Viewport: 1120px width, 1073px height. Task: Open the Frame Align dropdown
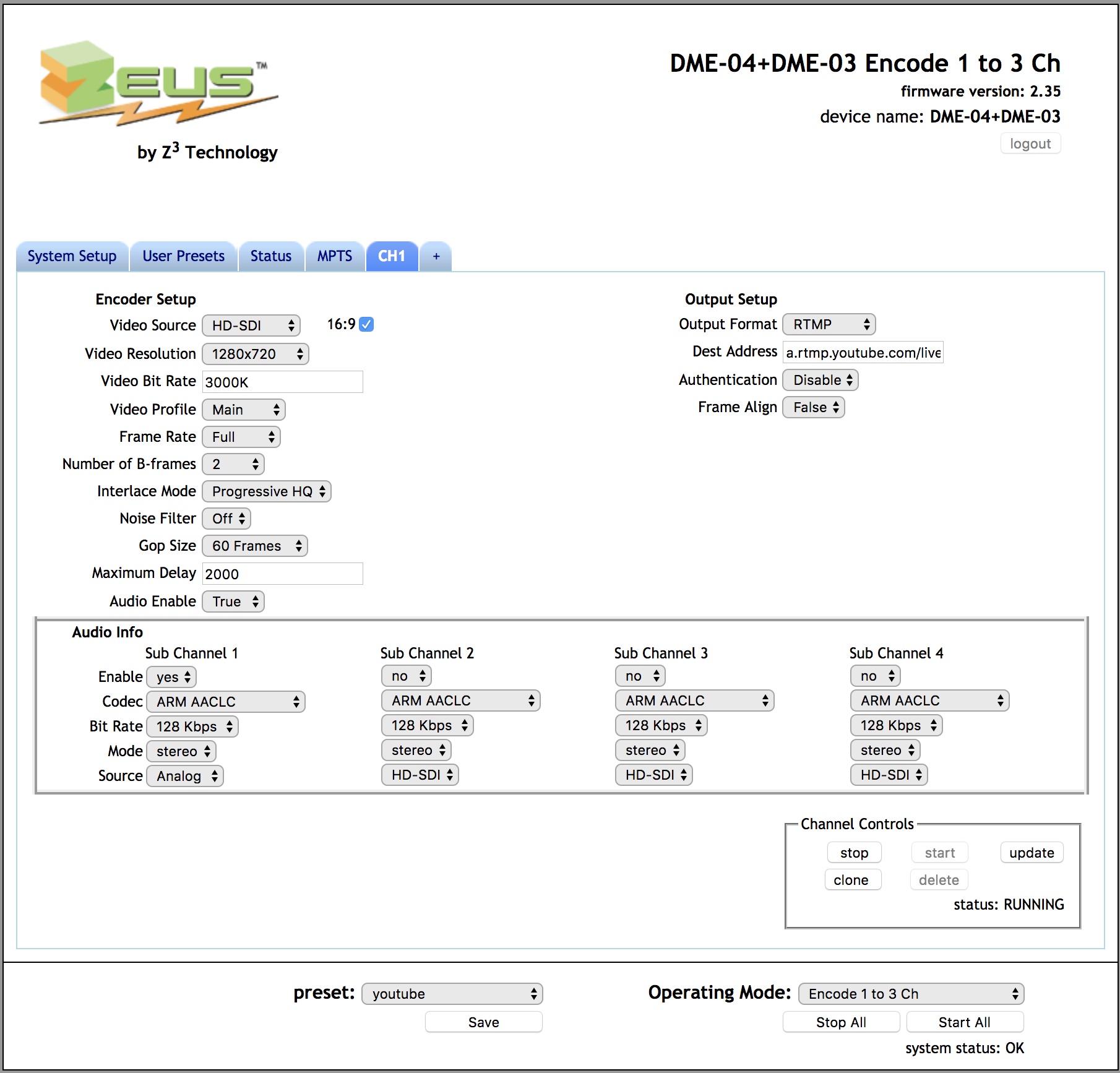[x=814, y=407]
